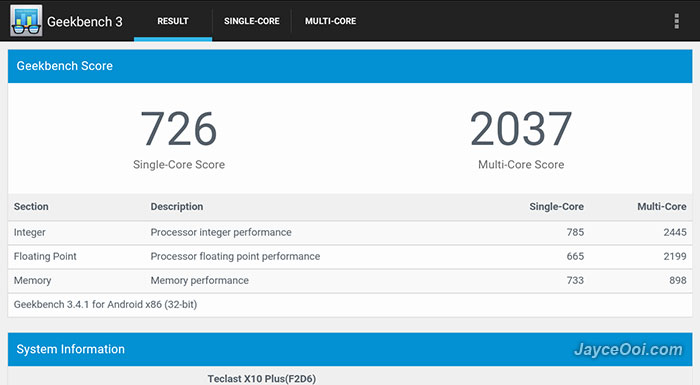
Task: Select the Memory row label
Action: (x=33, y=280)
